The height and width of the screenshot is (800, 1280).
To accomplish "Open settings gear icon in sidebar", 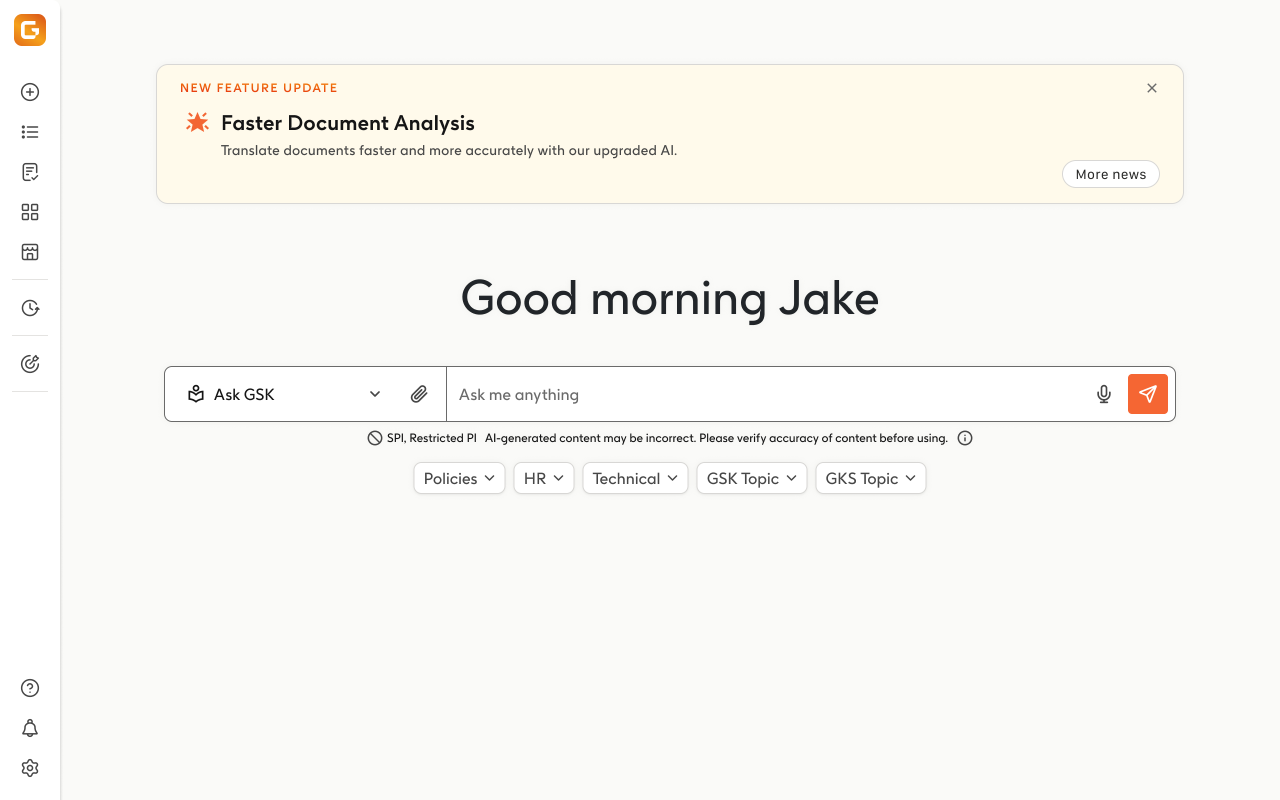I will pos(30,768).
